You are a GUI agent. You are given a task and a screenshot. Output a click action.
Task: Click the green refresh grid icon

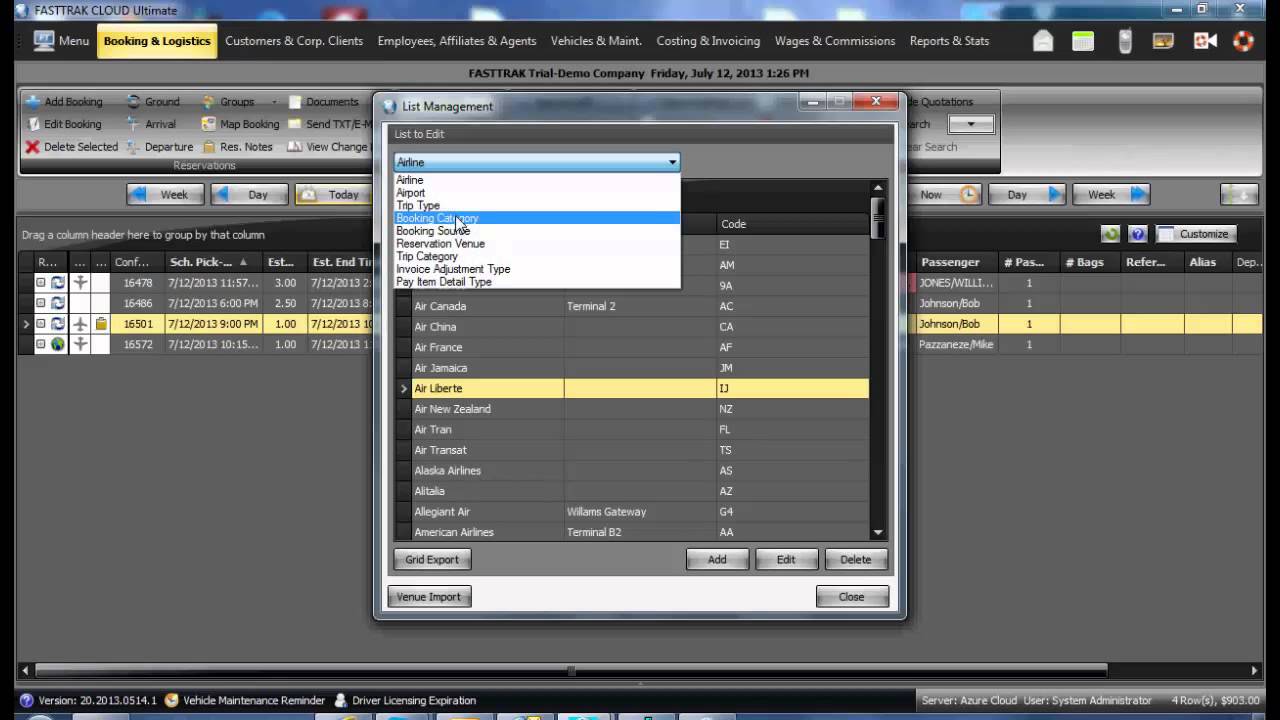(x=1110, y=234)
